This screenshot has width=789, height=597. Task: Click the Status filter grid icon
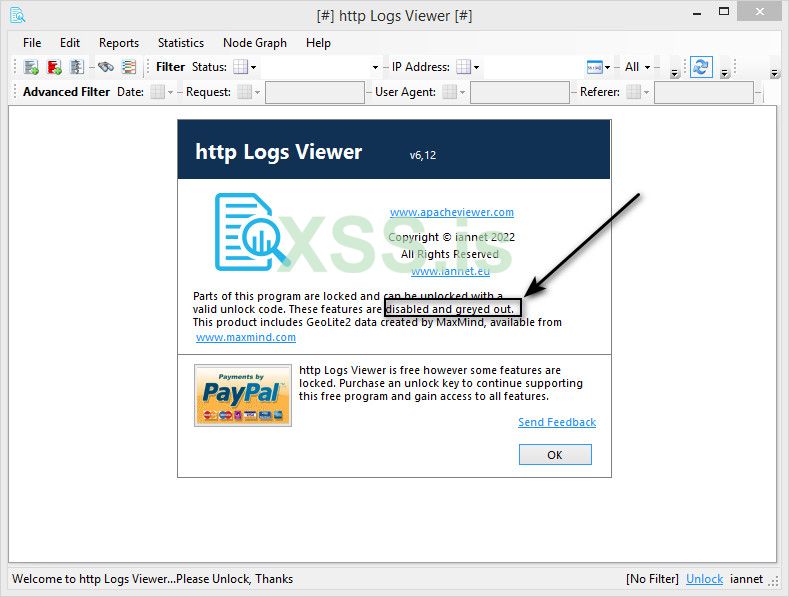click(240, 67)
